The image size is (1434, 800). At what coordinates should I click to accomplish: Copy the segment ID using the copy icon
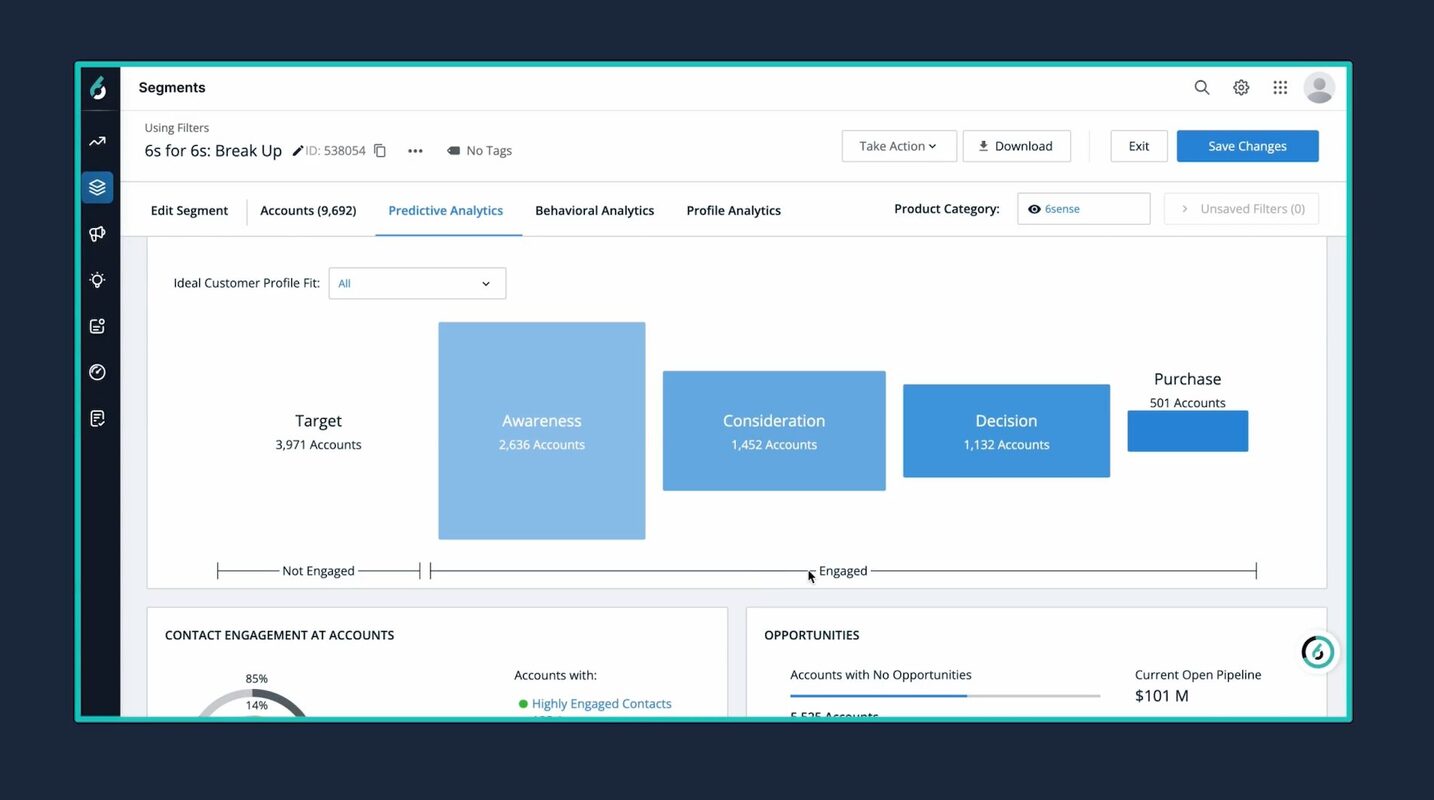point(379,149)
